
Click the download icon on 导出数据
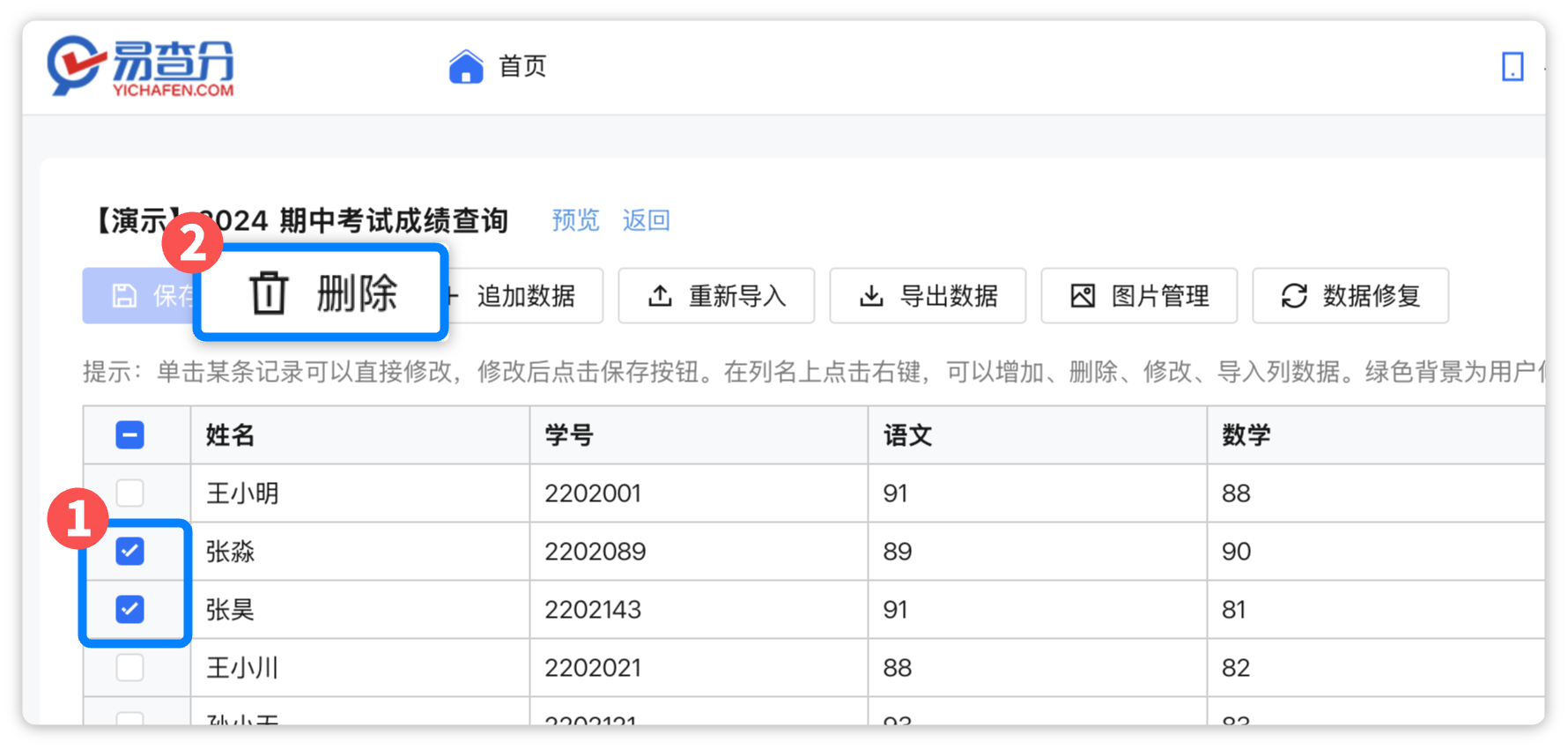(871, 296)
